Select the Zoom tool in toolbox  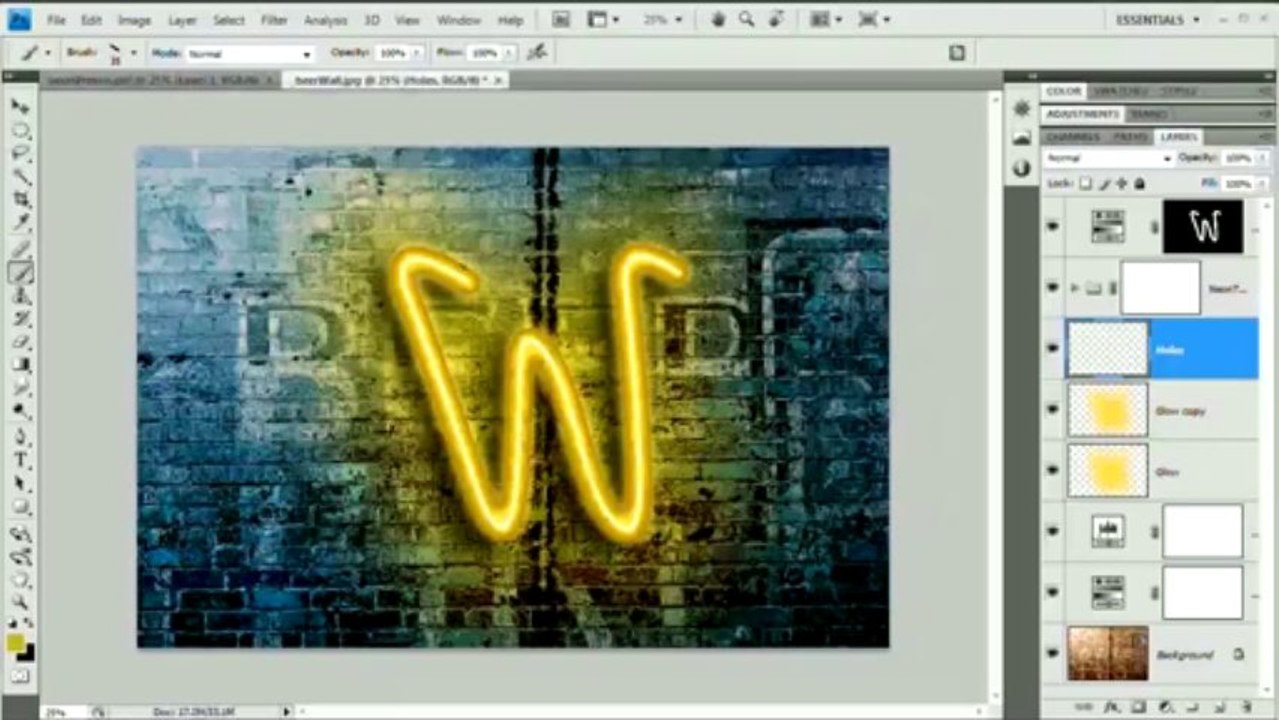tap(20, 602)
